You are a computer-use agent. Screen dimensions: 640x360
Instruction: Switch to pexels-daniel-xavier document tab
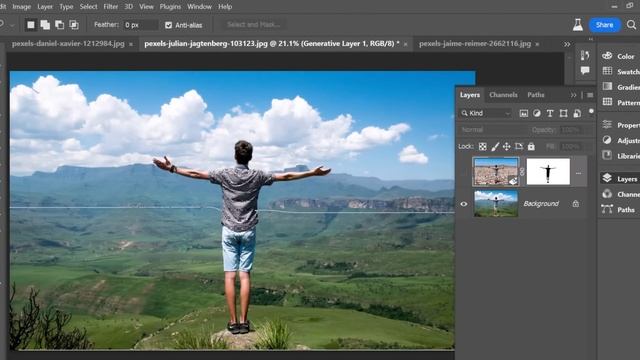click(x=68, y=44)
